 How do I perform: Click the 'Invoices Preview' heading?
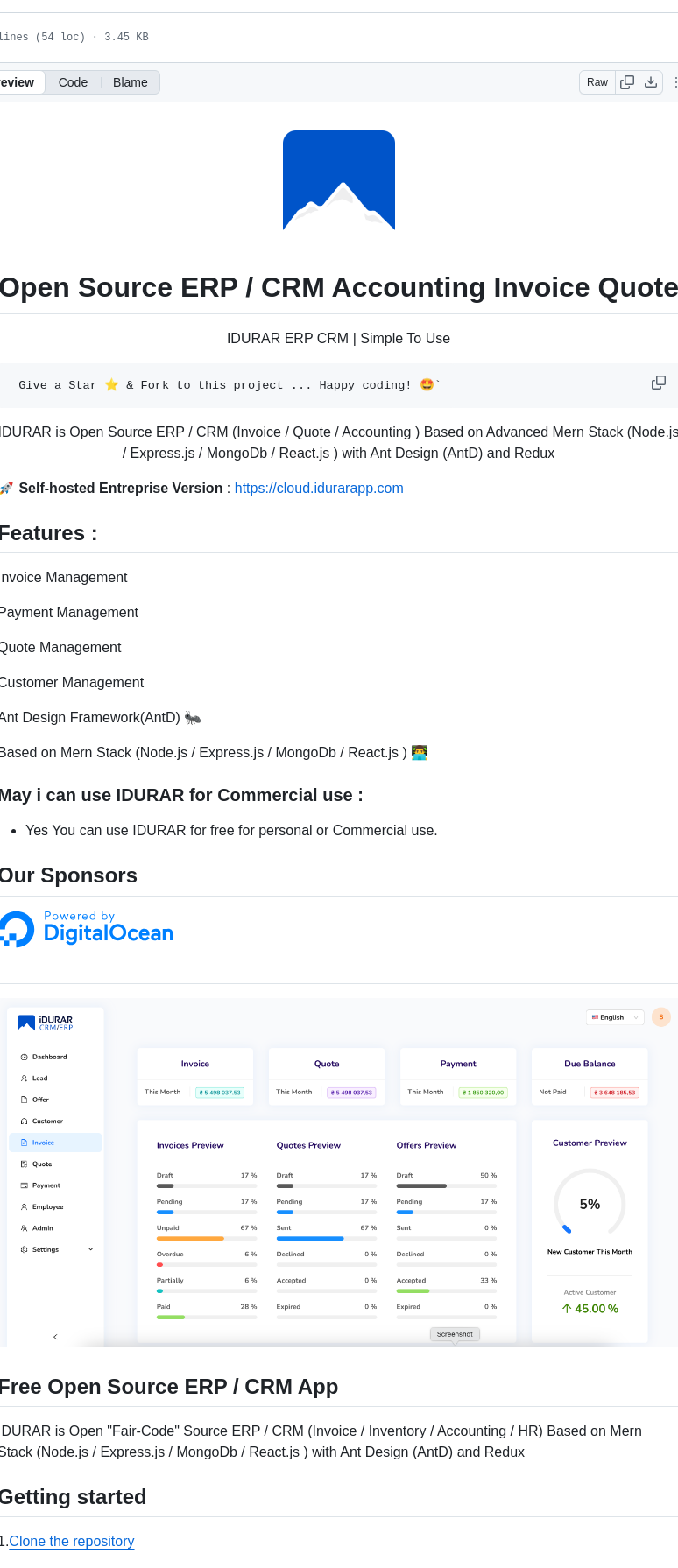pyautogui.click(x=190, y=1145)
